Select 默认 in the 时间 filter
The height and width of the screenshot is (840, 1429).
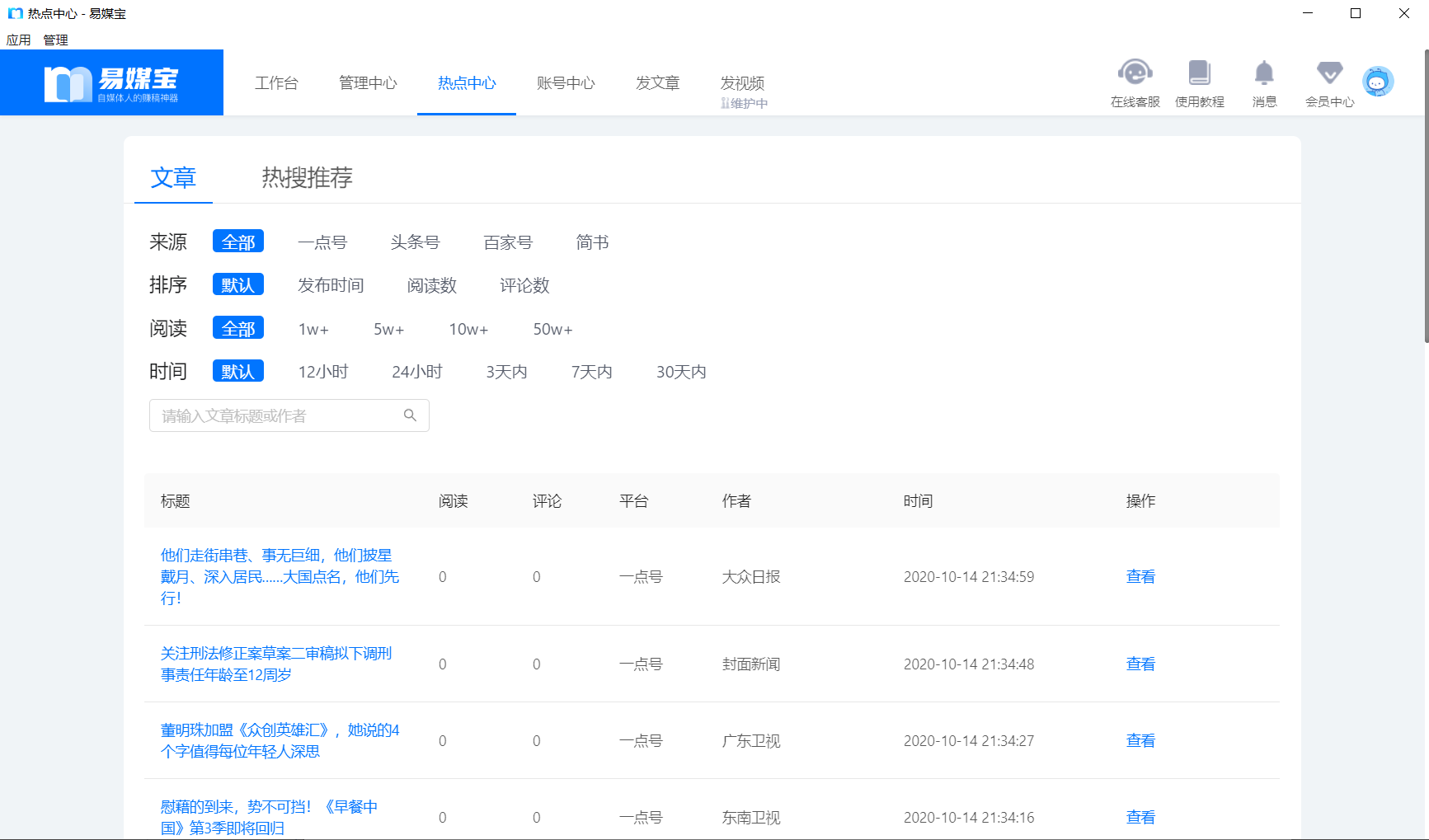238,371
